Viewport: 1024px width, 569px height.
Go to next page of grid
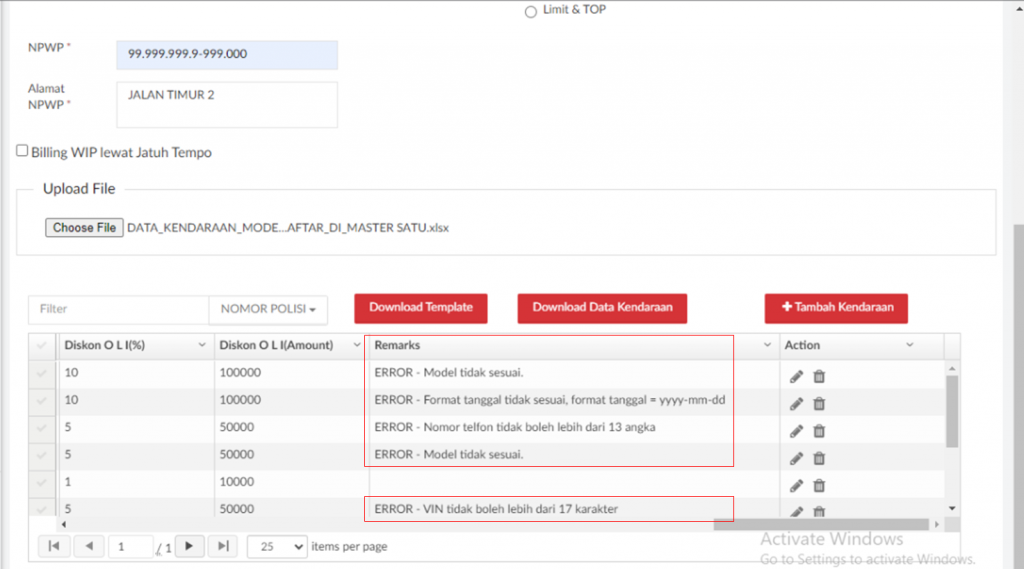[189, 546]
